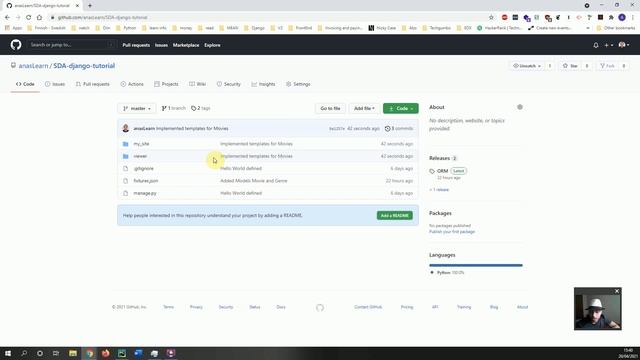Open Firefox from the taskbar
Viewport: 640px width, 360px height.
[106, 353]
